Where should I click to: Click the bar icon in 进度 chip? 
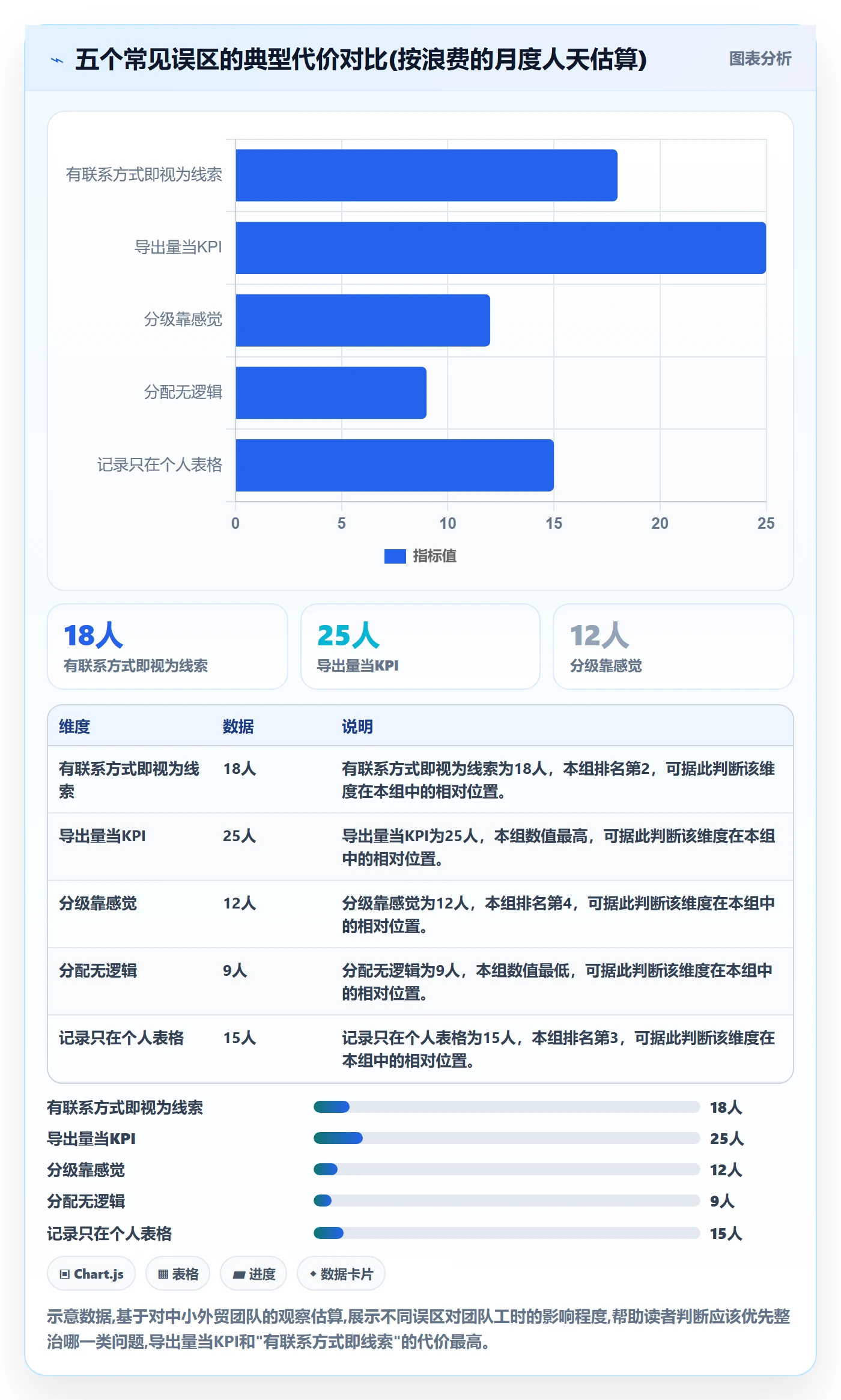[238, 1274]
